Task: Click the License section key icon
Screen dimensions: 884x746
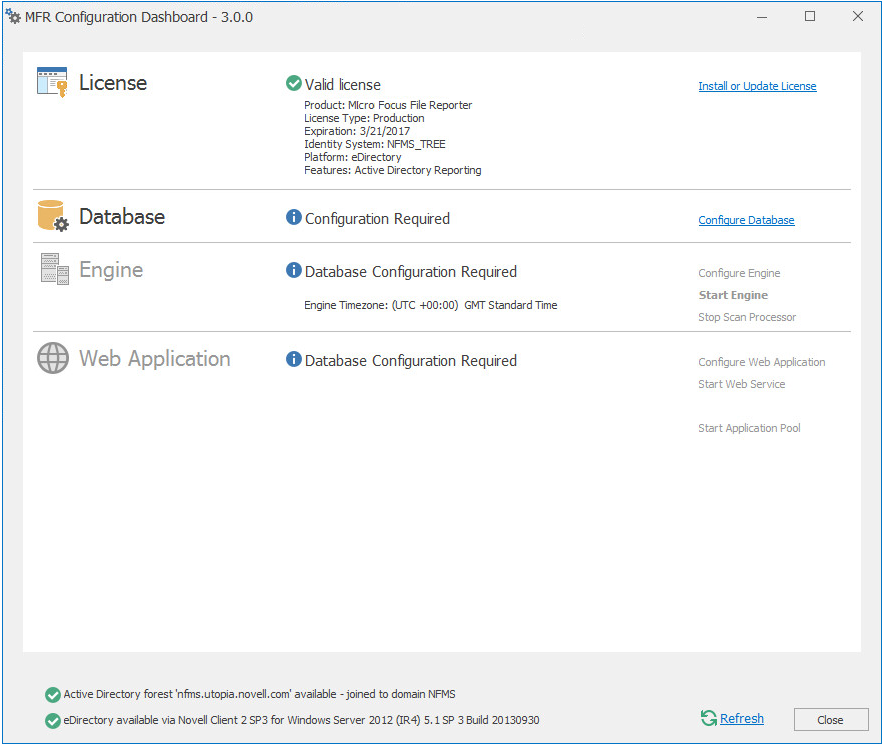Action: coord(52,82)
